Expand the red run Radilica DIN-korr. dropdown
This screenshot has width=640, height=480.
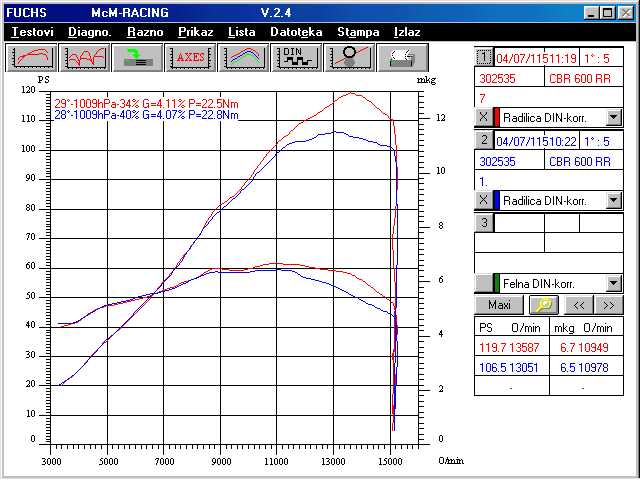coord(614,117)
